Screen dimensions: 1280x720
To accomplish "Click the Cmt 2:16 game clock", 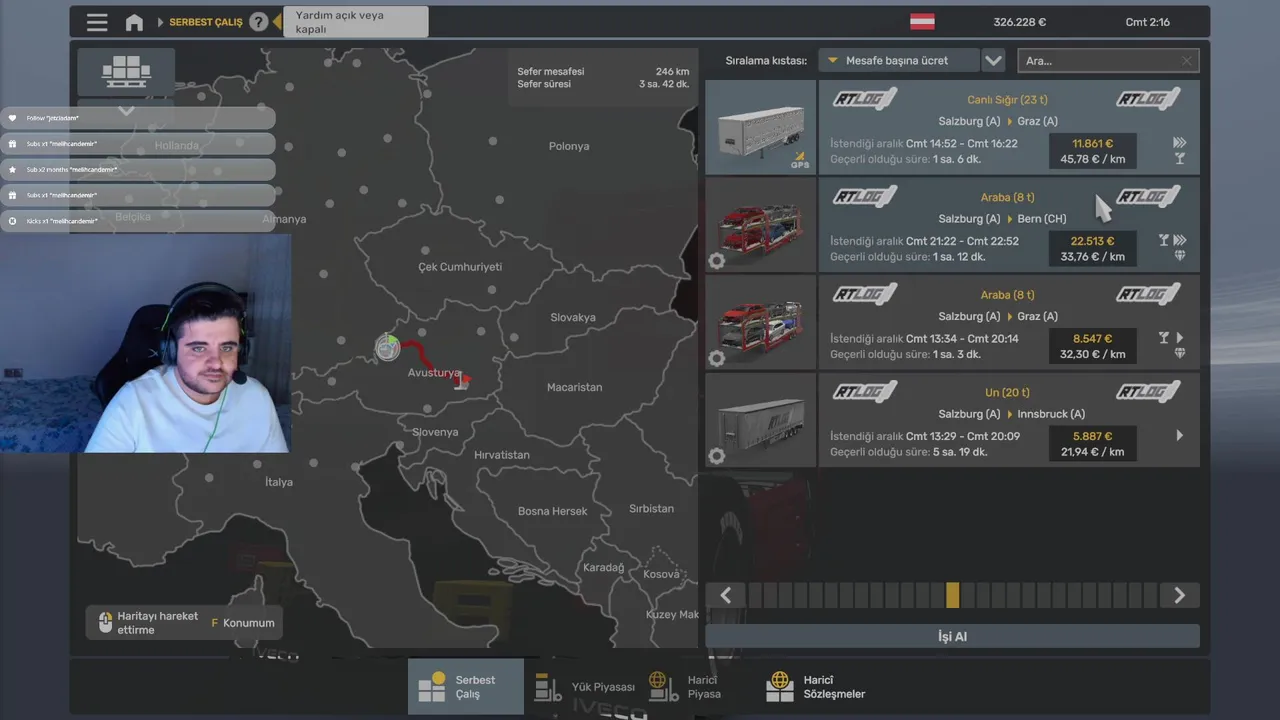I will pyautogui.click(x=1147, y=22).
